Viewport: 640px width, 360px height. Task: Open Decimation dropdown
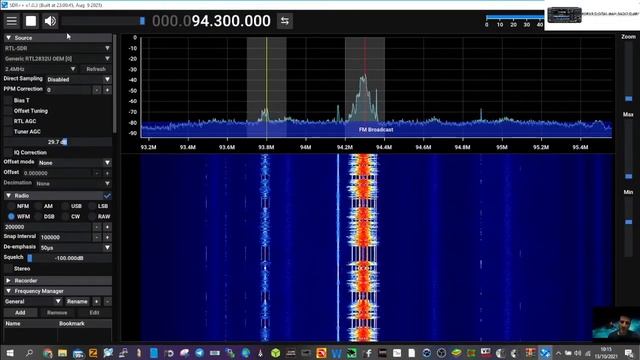[x=73, y=184]
